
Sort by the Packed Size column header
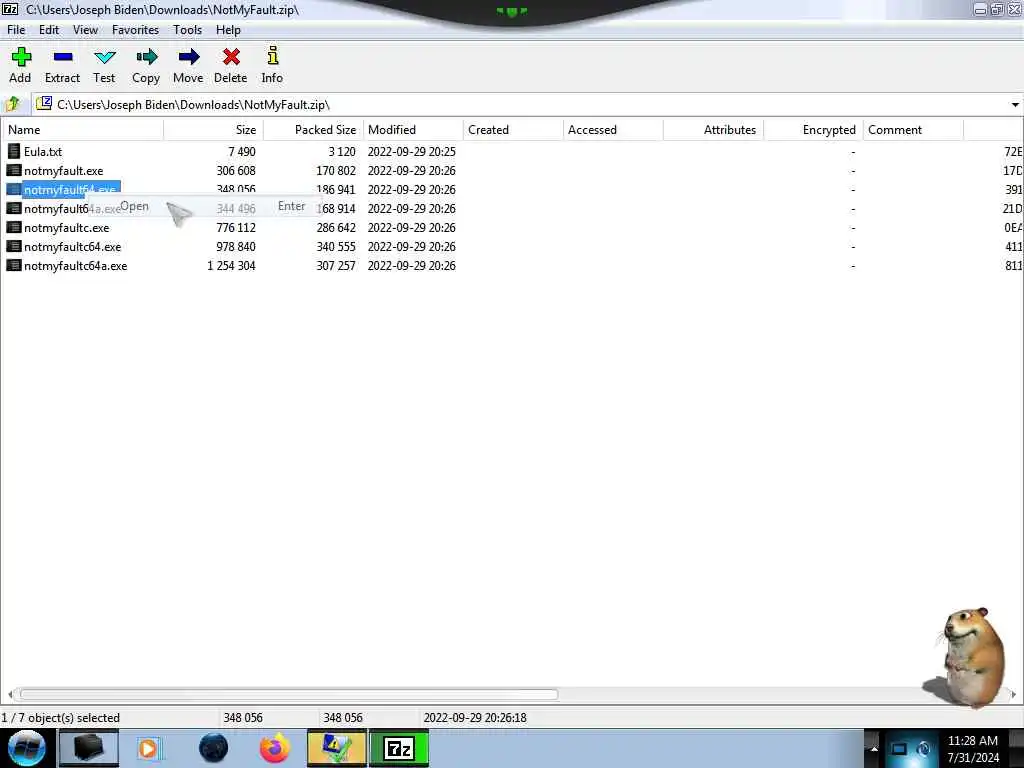point(313,130)
